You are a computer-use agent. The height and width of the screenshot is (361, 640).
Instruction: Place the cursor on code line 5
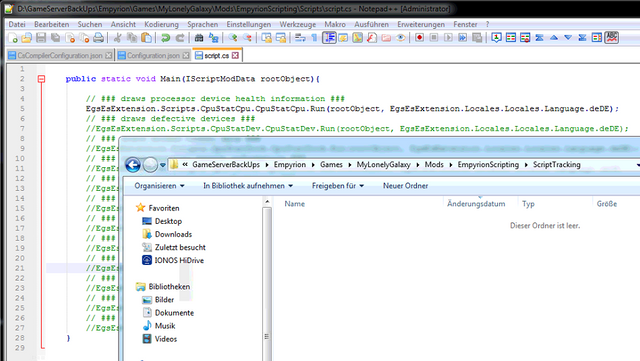pyautogui.click(x=352, y=109)
